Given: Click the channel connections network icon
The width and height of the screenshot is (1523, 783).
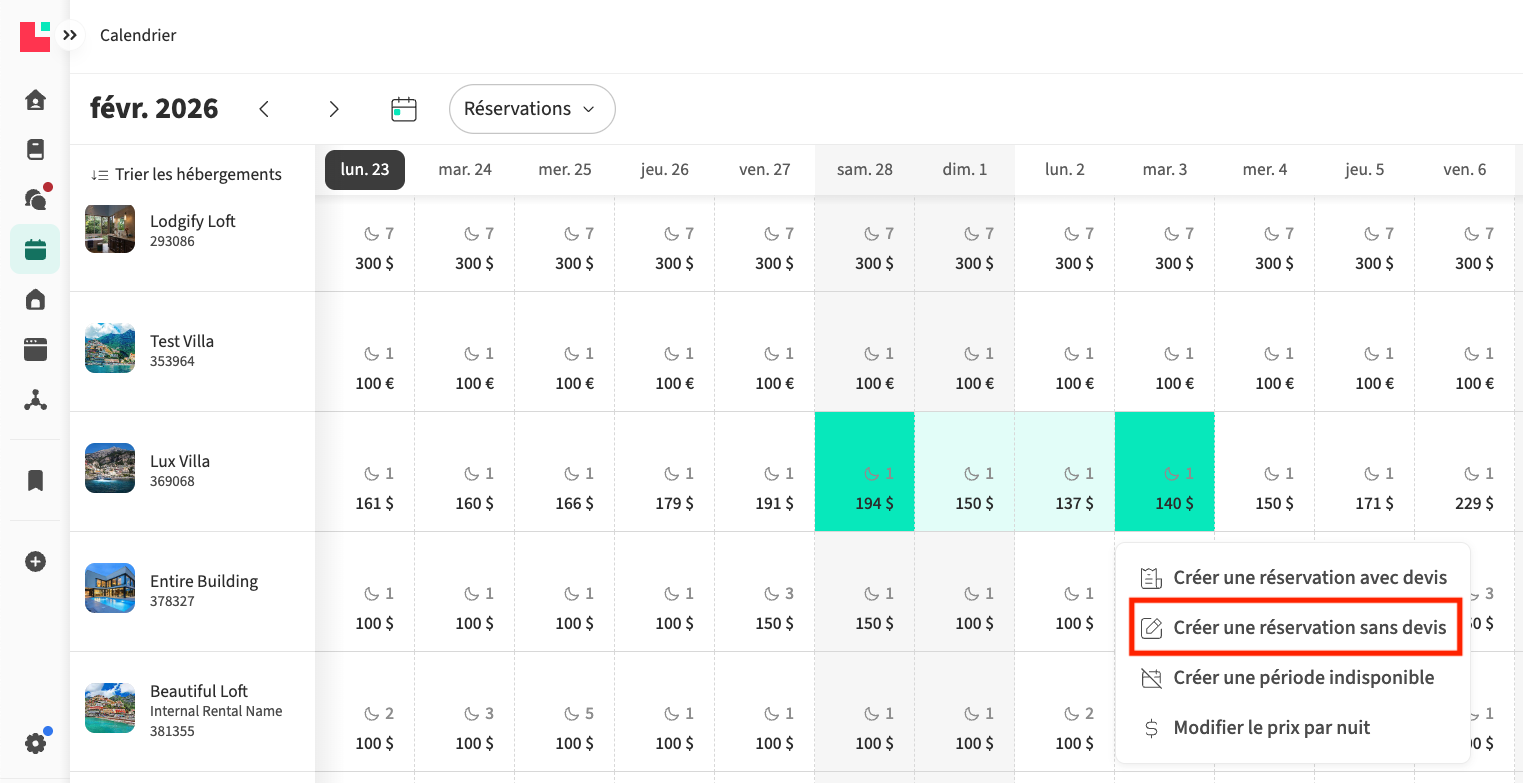Looking at the screenshot, I should [35, 400].
